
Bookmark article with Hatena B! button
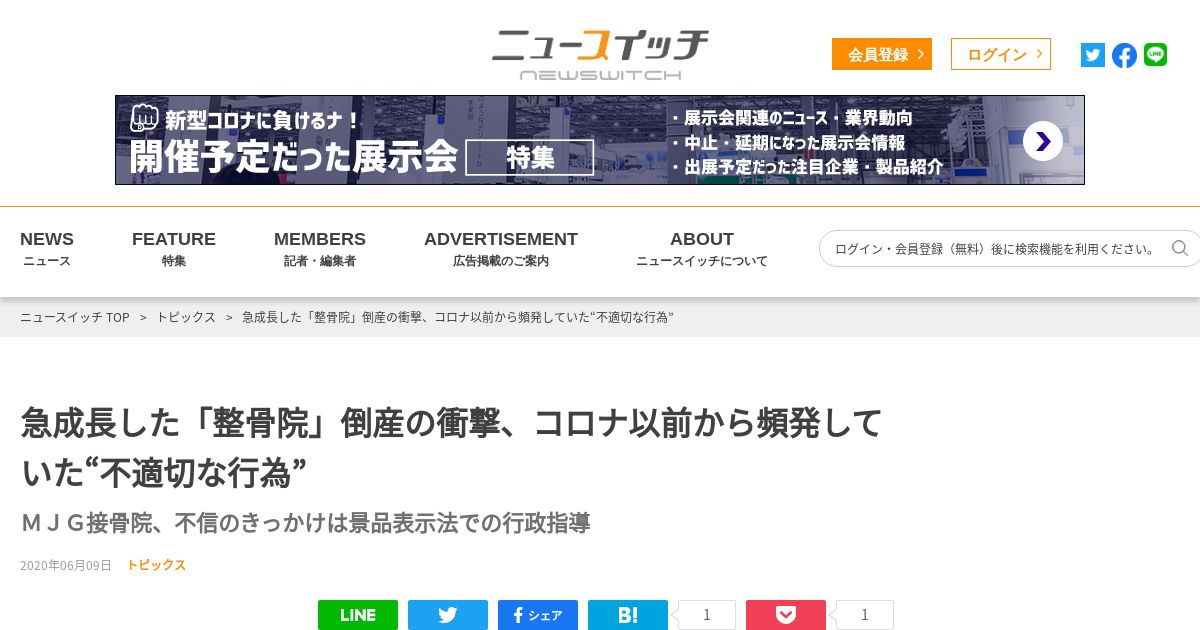pos(628,615)
